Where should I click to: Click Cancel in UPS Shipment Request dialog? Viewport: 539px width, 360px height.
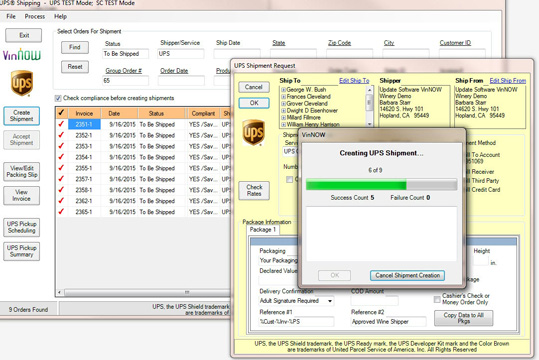point(254,87)
